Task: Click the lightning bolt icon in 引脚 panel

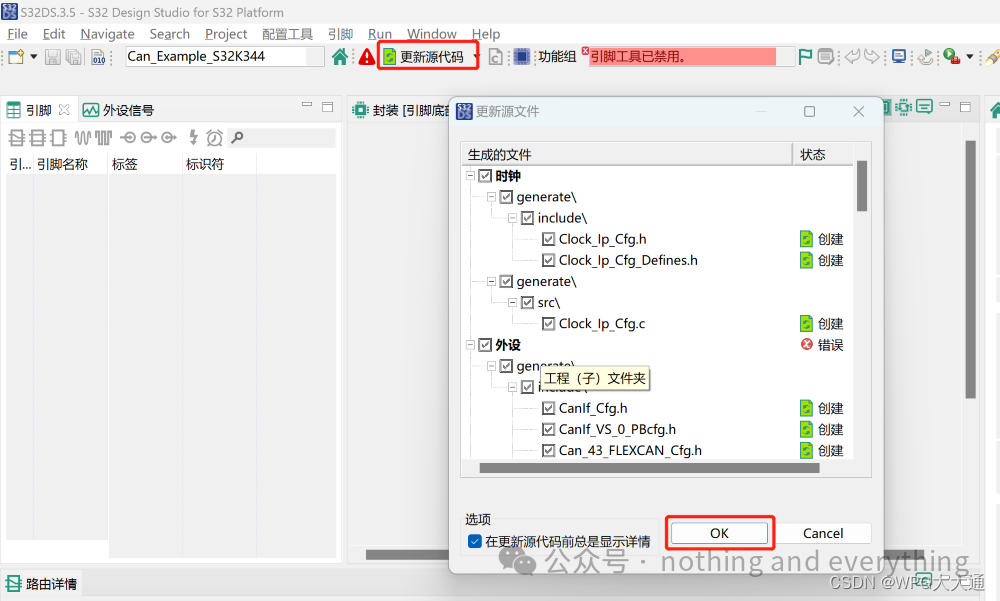Action: click(x=193, y=137)
